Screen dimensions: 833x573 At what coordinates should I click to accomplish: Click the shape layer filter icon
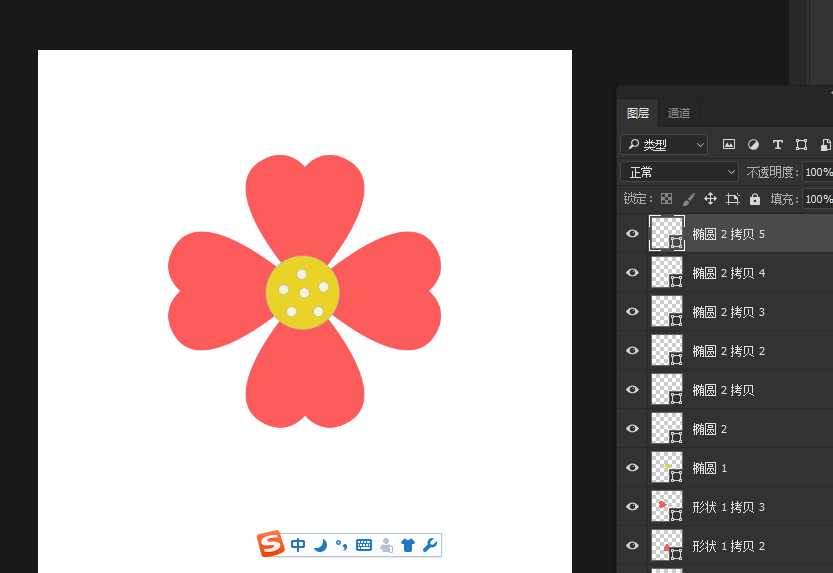pyautogui.click(x=801, y=144)
